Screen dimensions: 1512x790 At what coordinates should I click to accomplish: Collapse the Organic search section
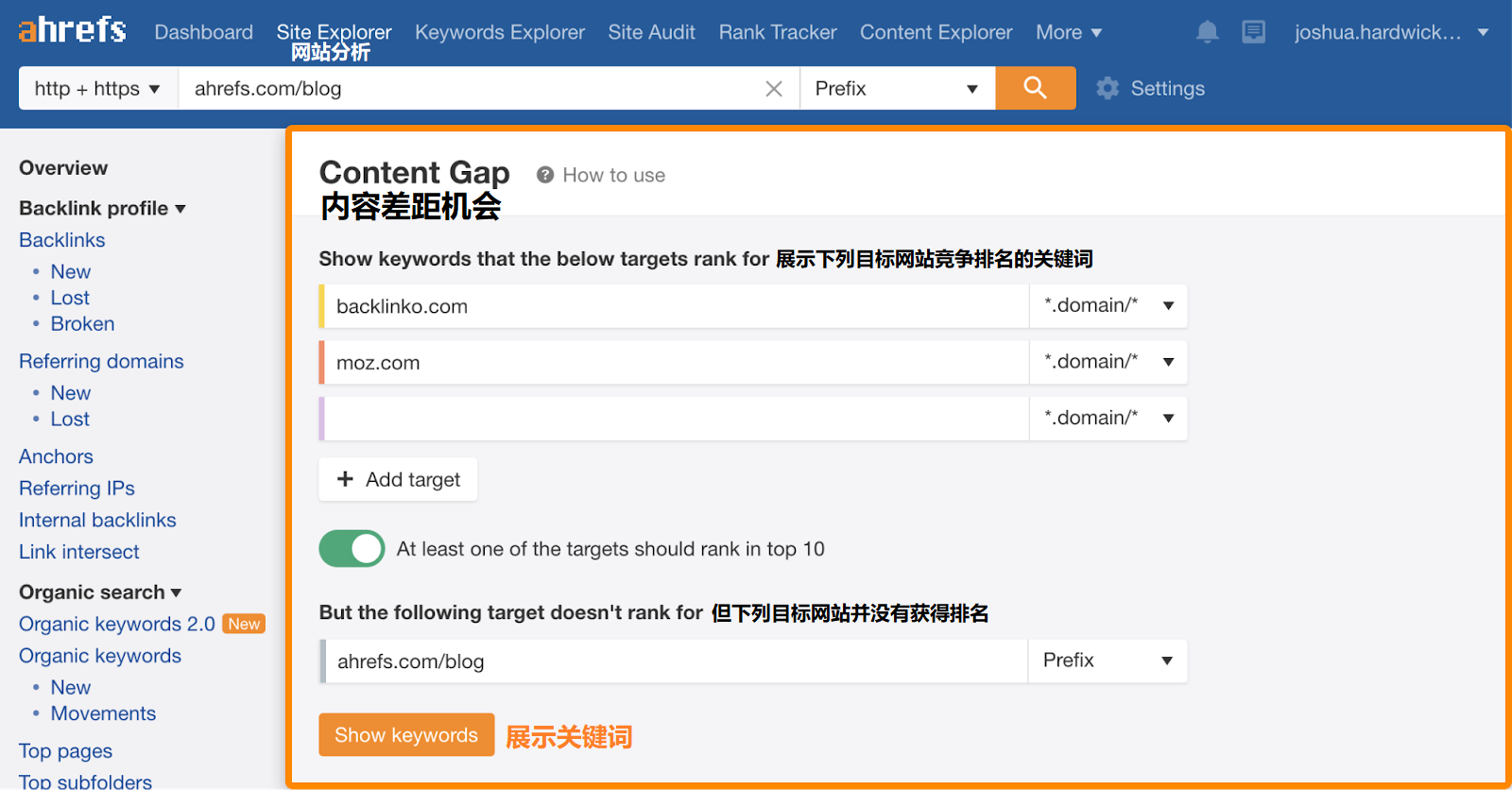click(100, 592)
